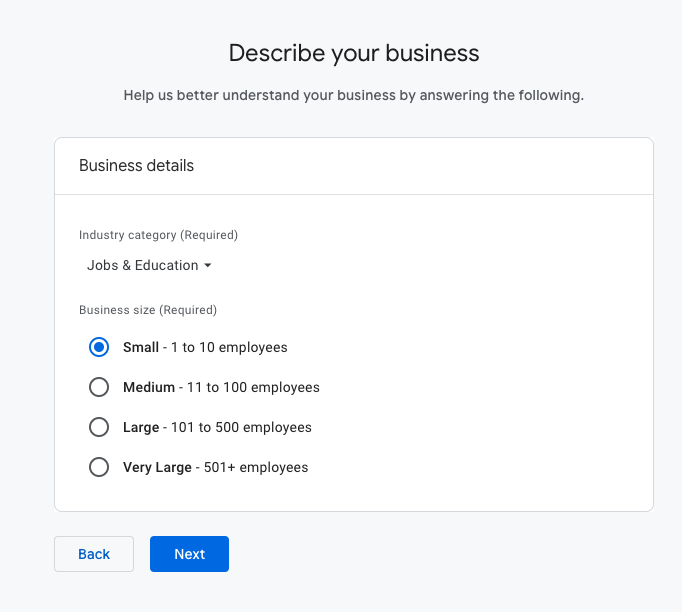Click the '1 to 10 employees' description
The image size is (682, 612).
point(229,347)
